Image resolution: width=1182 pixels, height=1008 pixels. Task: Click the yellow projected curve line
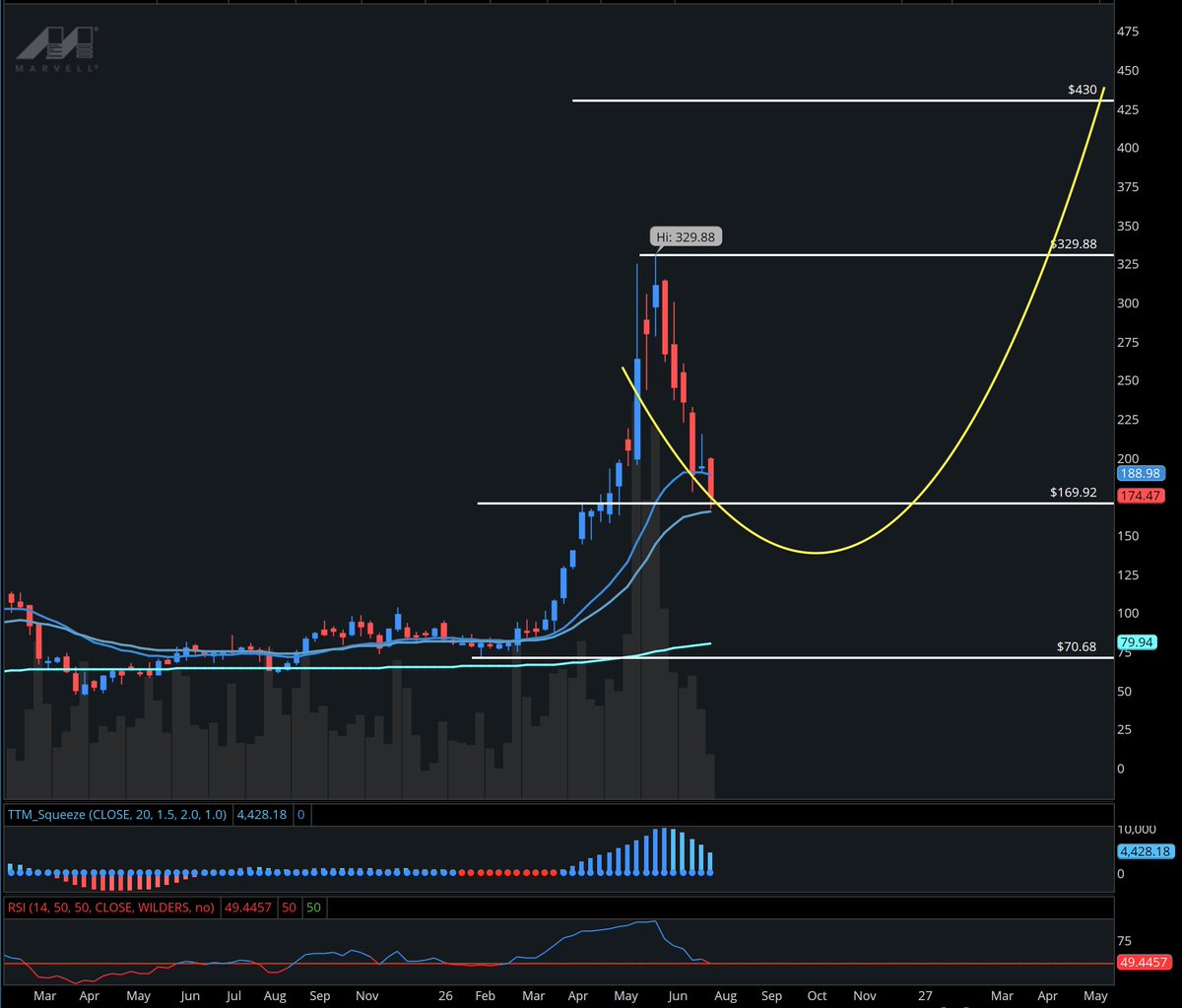818,552
